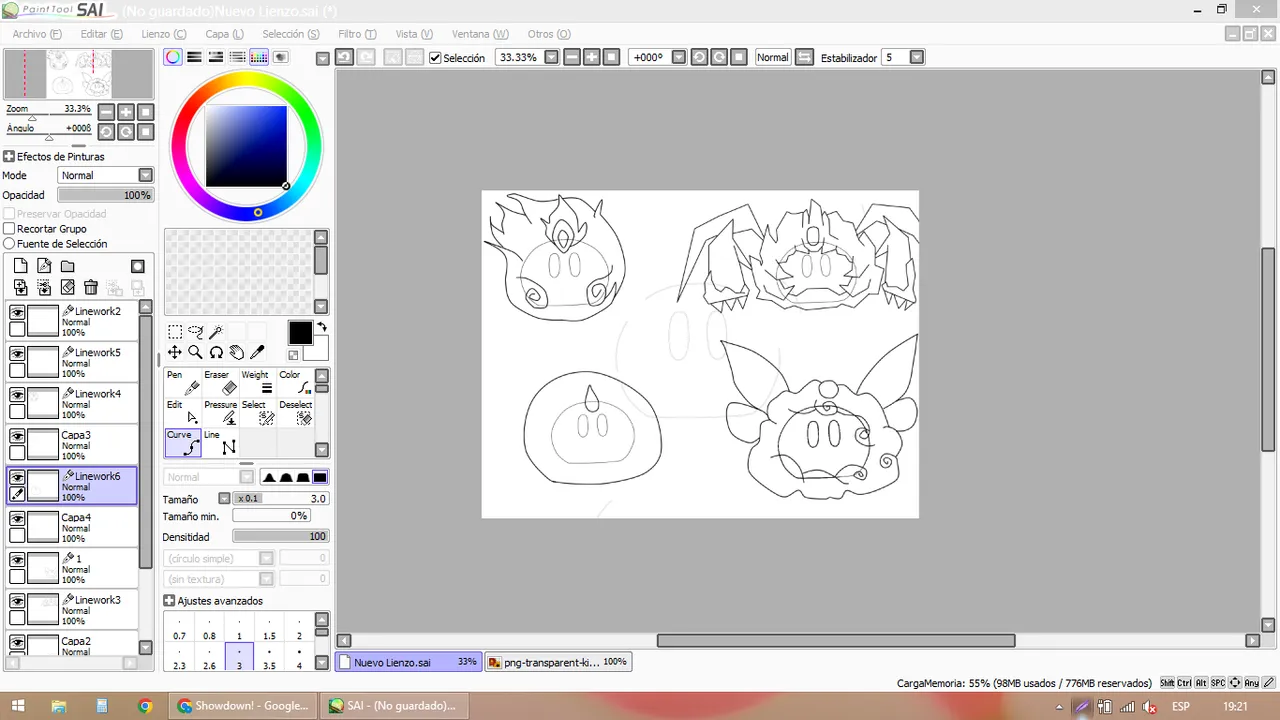Select the Pen tool
The image size is (1280, 720).
click(183, 382)
